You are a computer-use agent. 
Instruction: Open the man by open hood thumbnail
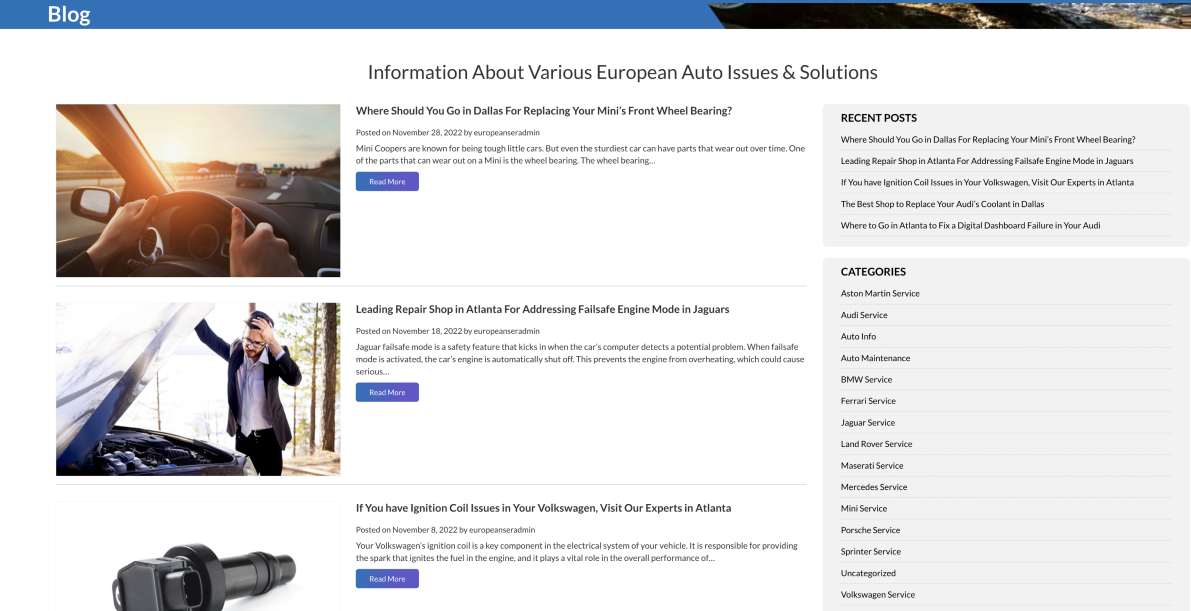(198, 389)
